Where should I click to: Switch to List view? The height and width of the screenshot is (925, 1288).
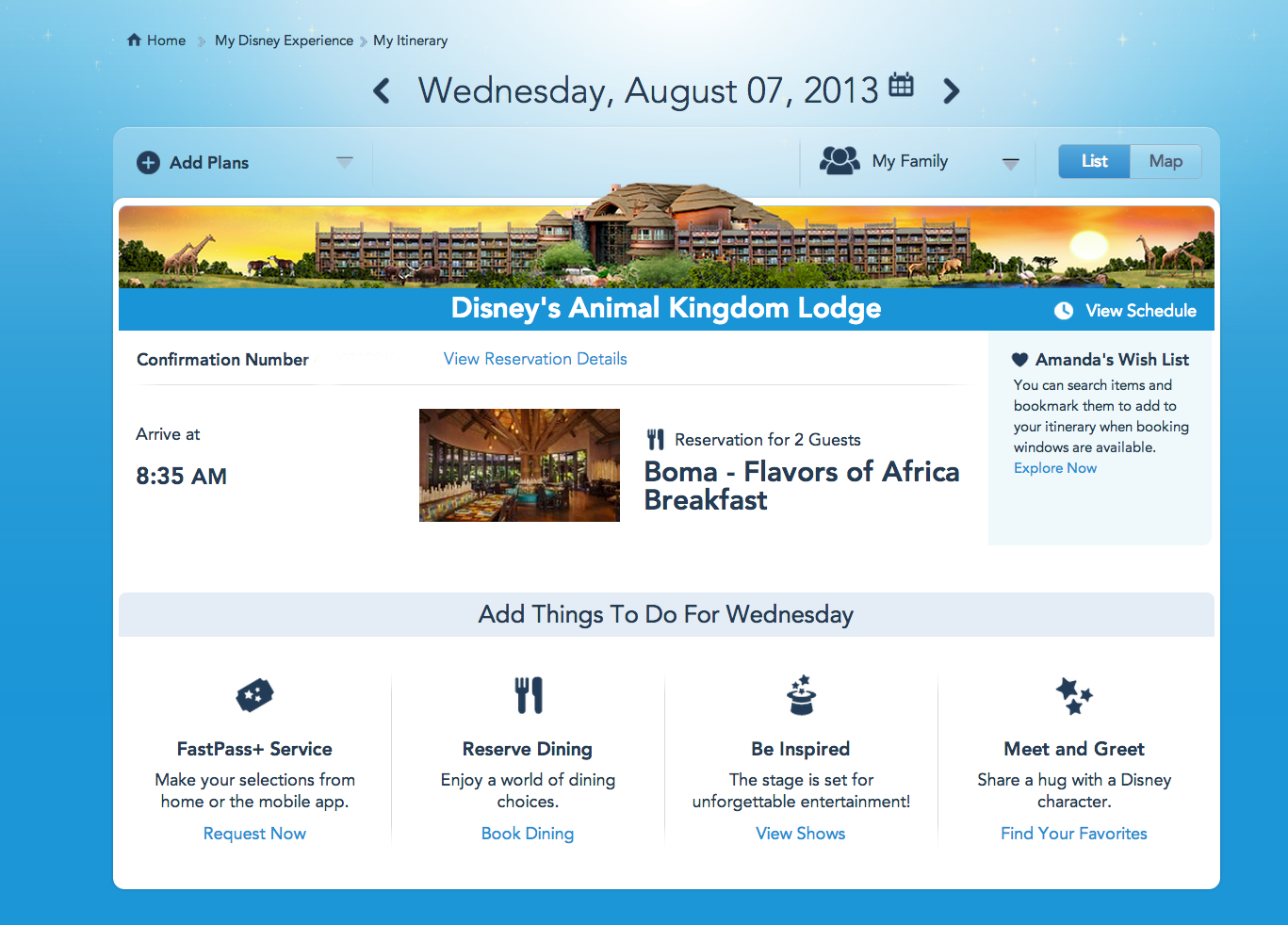click(1094, 161)
